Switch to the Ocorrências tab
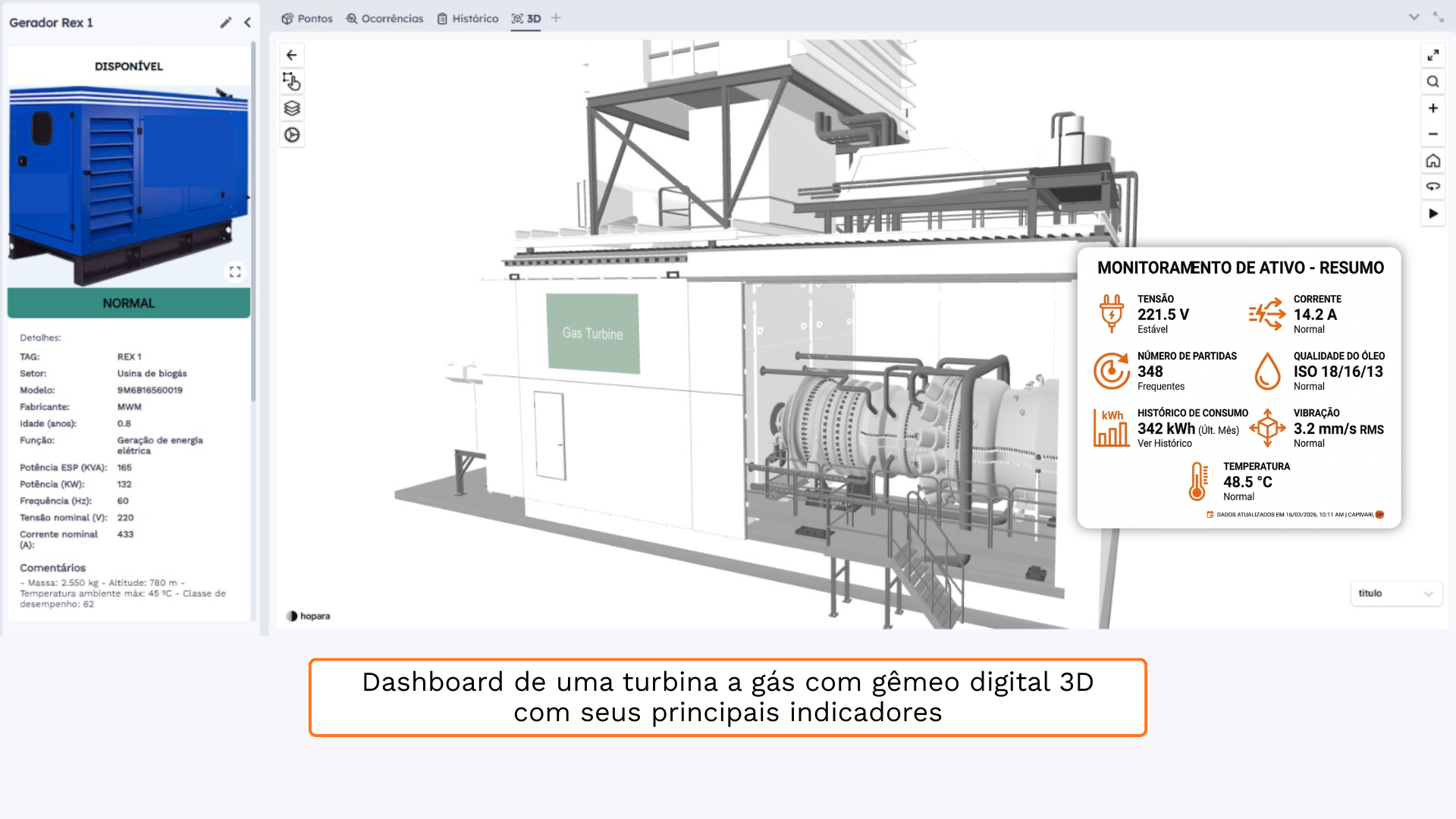The height and width of the screenshot is (819, 1456). [x=384, y=18]
